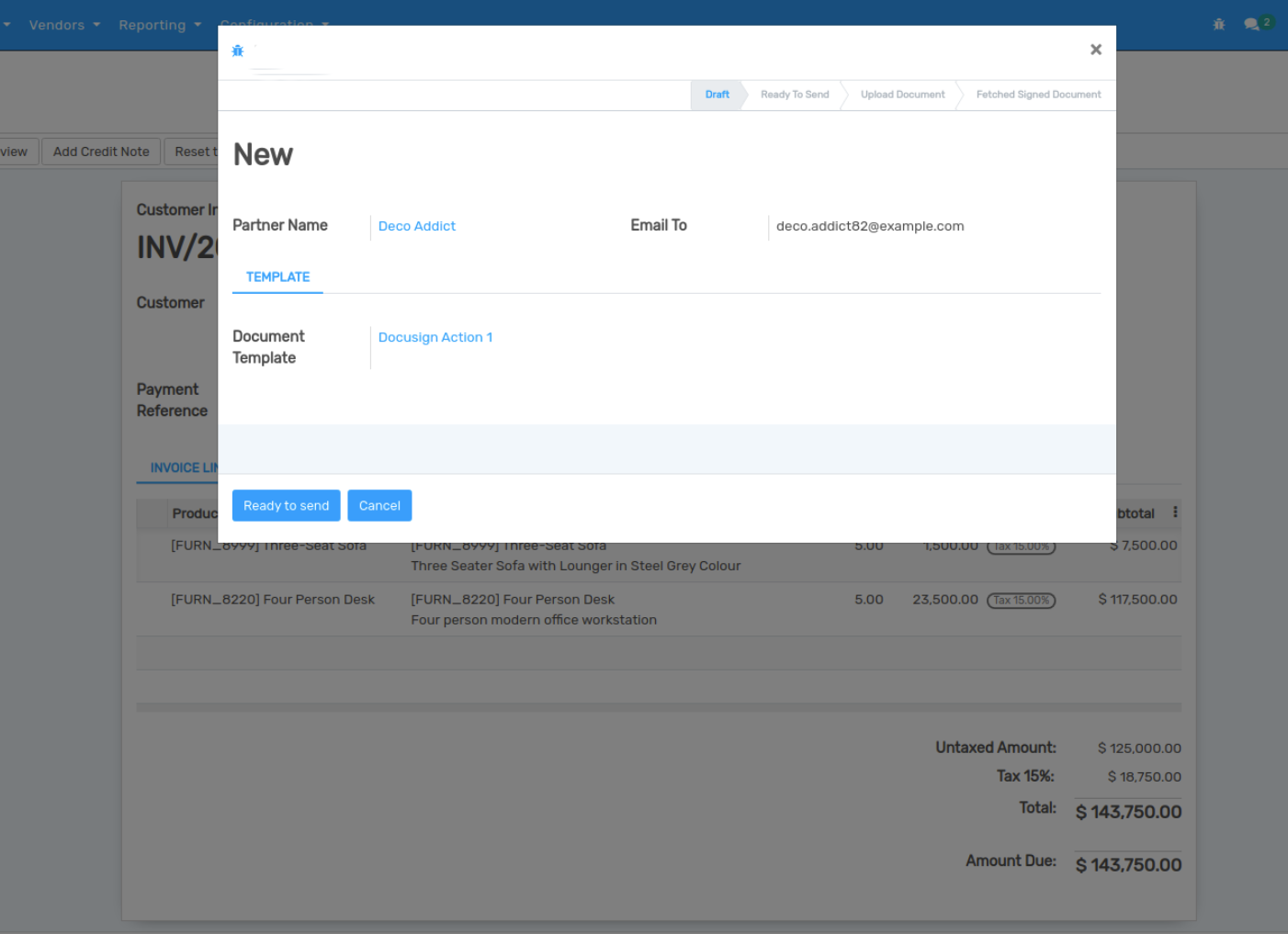Close the dialog with the X icon
The width and height of the screenshot is (1288, 934).
1095,50
